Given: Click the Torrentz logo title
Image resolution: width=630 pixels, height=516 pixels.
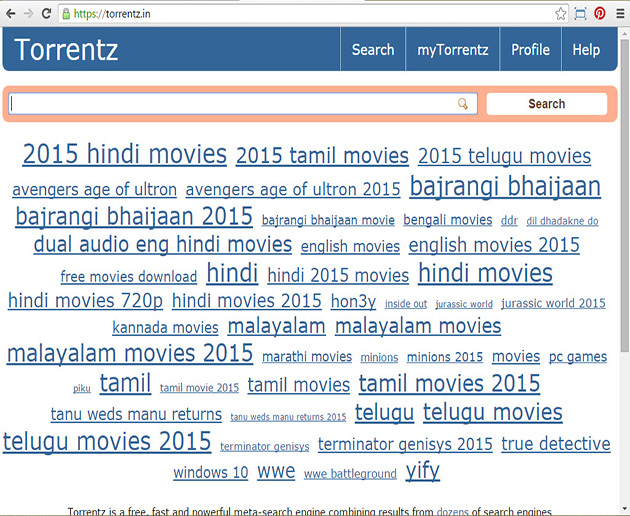Looking at the screenshot, I should 66,50.
